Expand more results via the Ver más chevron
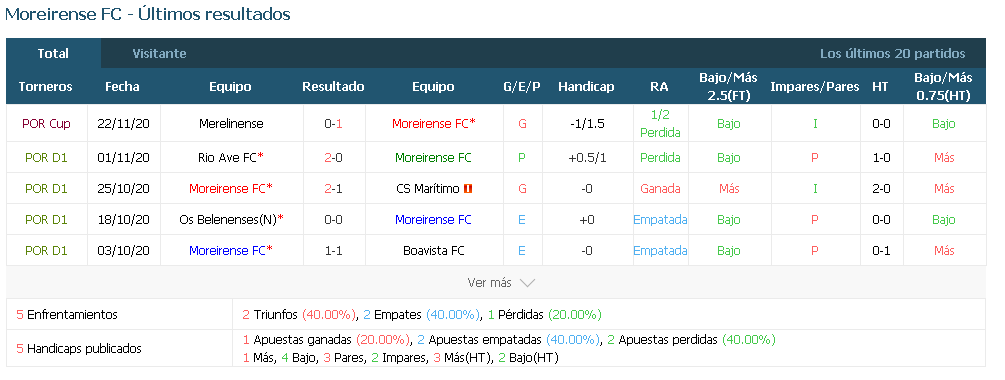Screen dimensions: 1005x380 [527, 283]
